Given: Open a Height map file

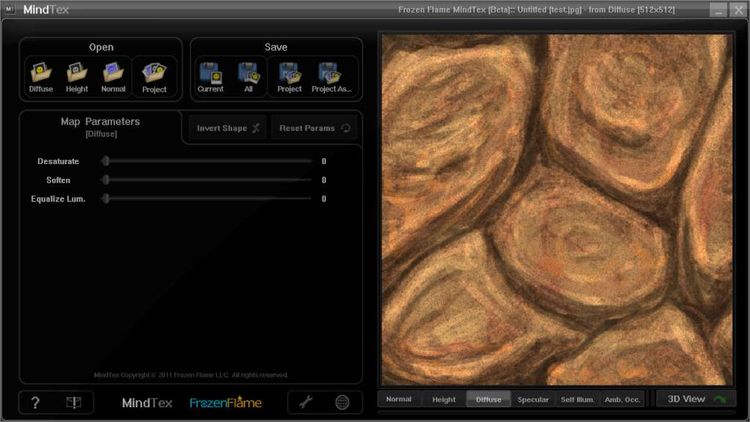Looking at the screenshot, I should (77, 77).
